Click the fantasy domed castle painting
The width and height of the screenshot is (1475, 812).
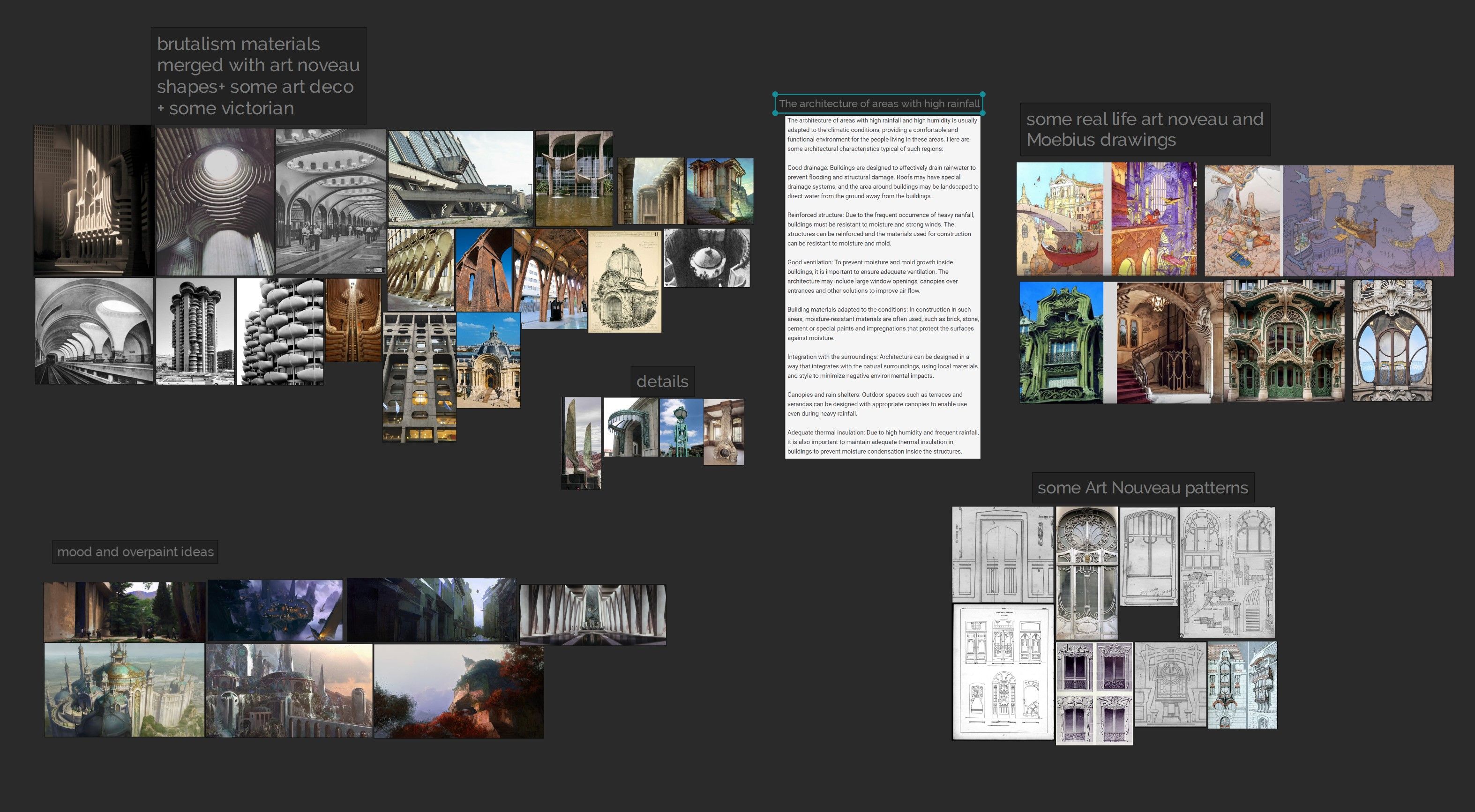point(124,690)
